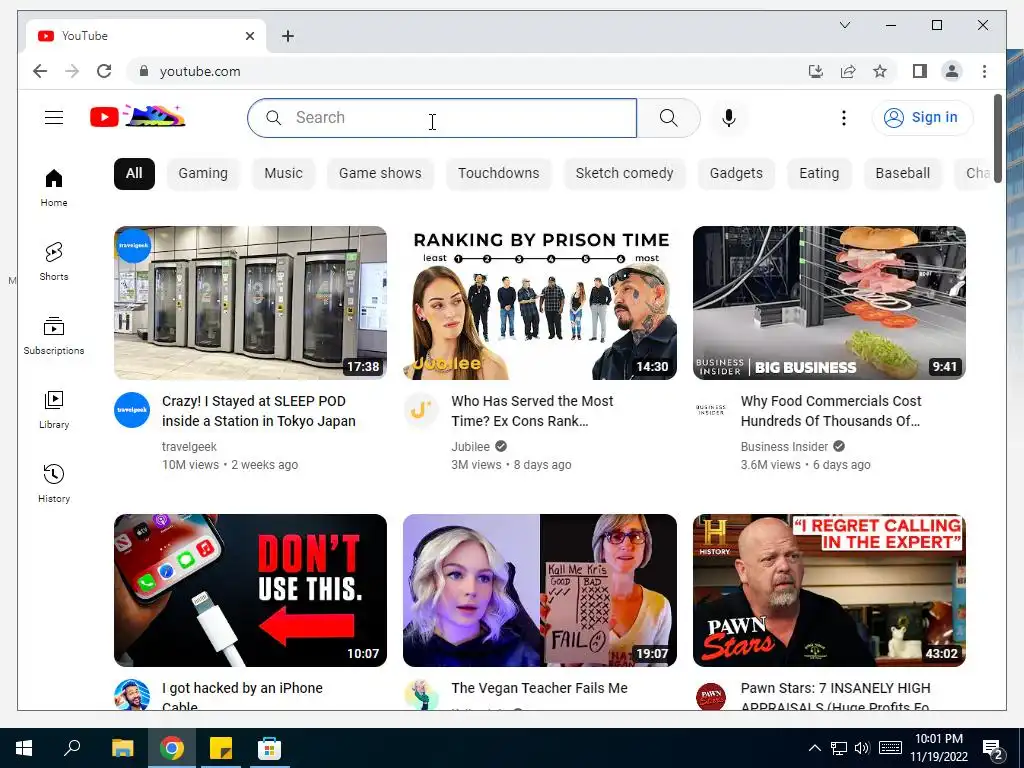Open travelgeek channel name link

click(189, 447)
